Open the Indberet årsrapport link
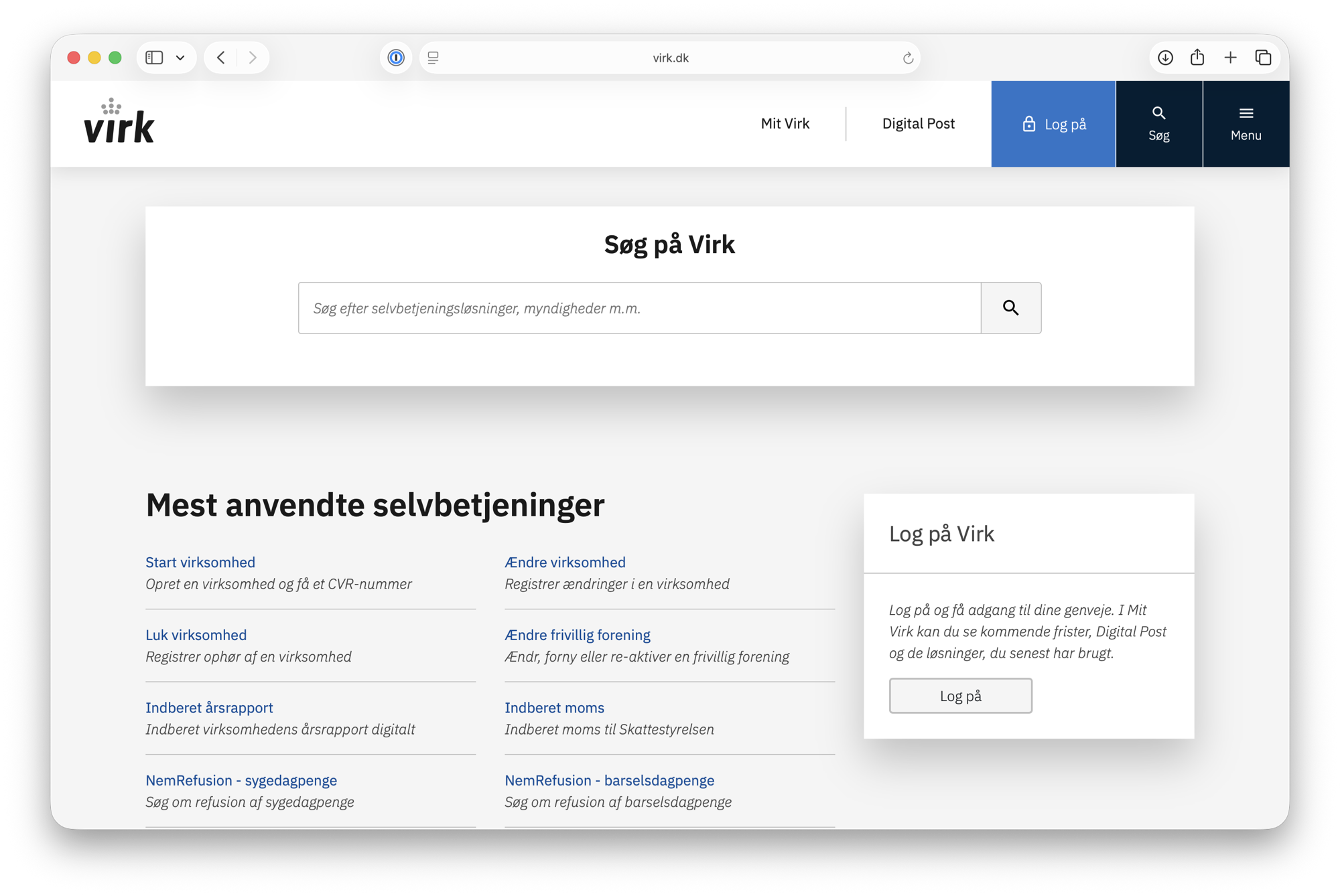 pyautogui.click(x=209, y=708)
